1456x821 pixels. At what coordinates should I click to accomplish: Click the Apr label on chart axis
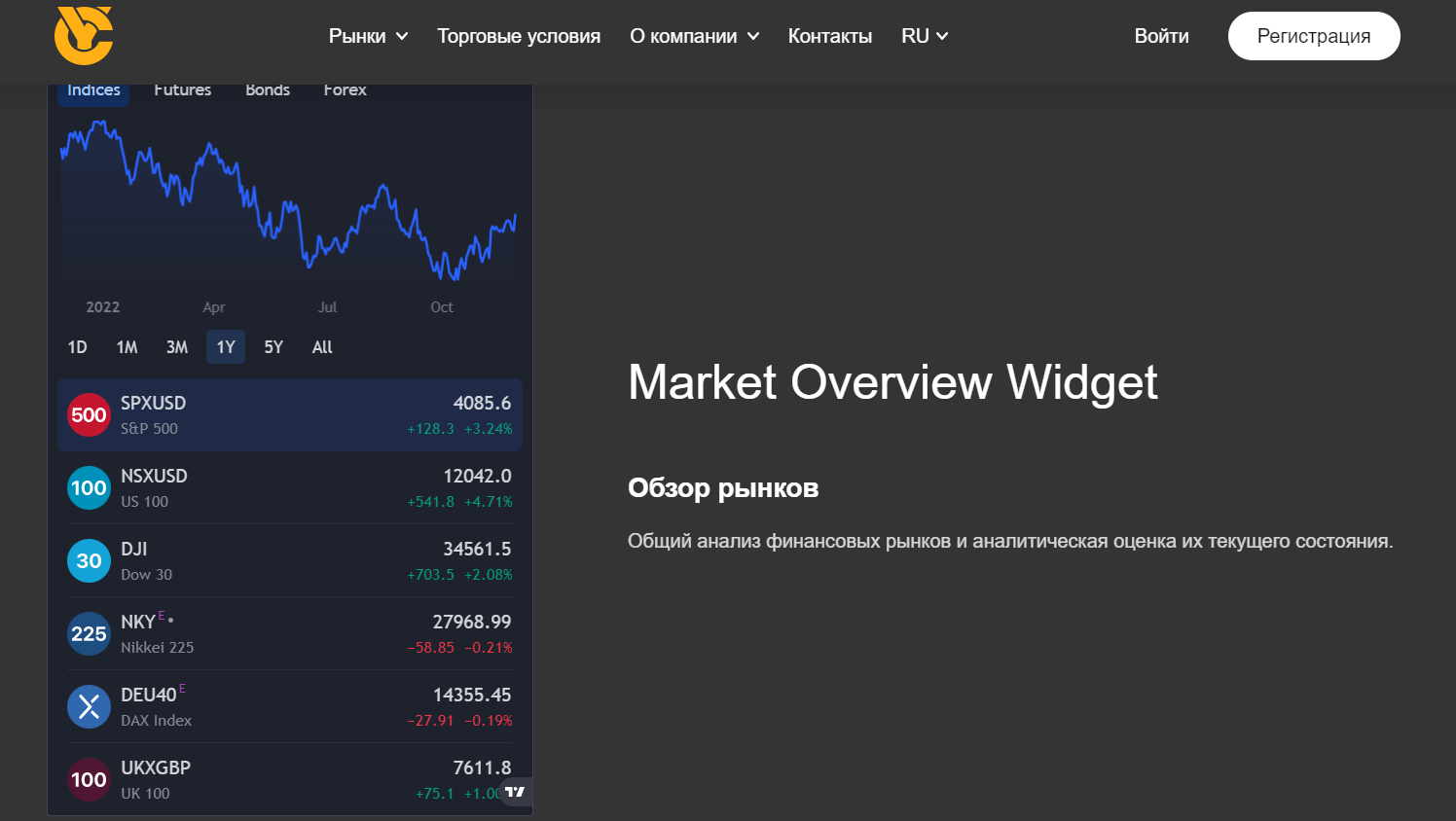coord(214,307)
